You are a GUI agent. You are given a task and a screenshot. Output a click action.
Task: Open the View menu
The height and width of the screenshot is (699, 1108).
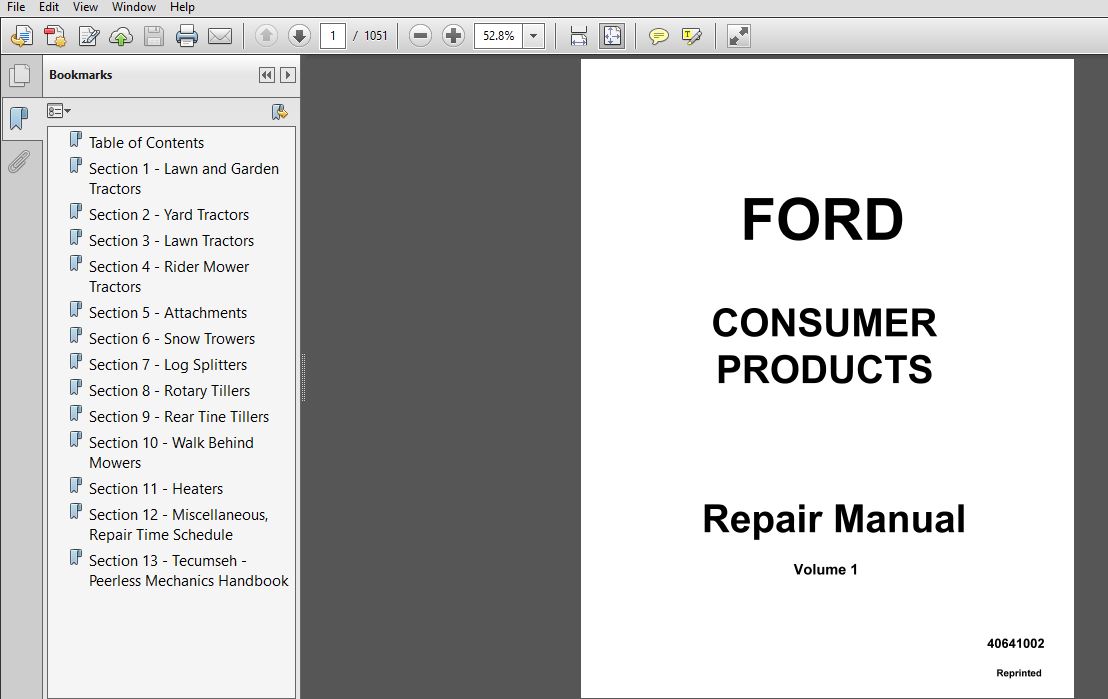(85, 7)
